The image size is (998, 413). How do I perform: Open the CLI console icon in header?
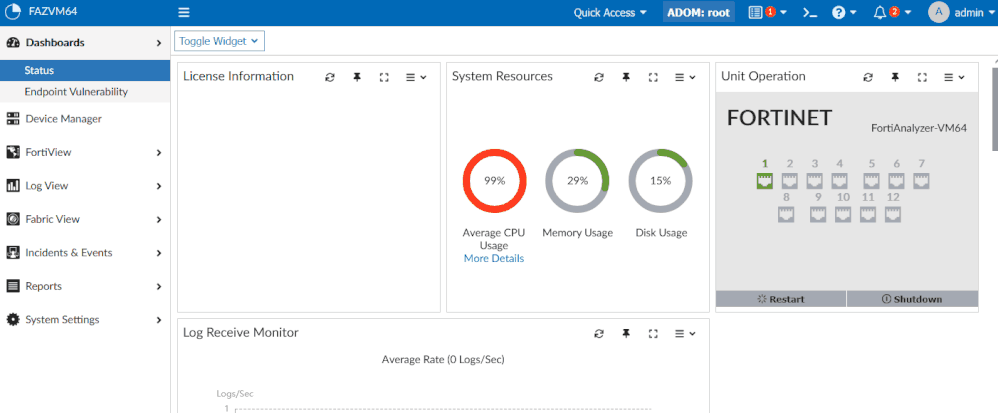click(x=811, y=13)
